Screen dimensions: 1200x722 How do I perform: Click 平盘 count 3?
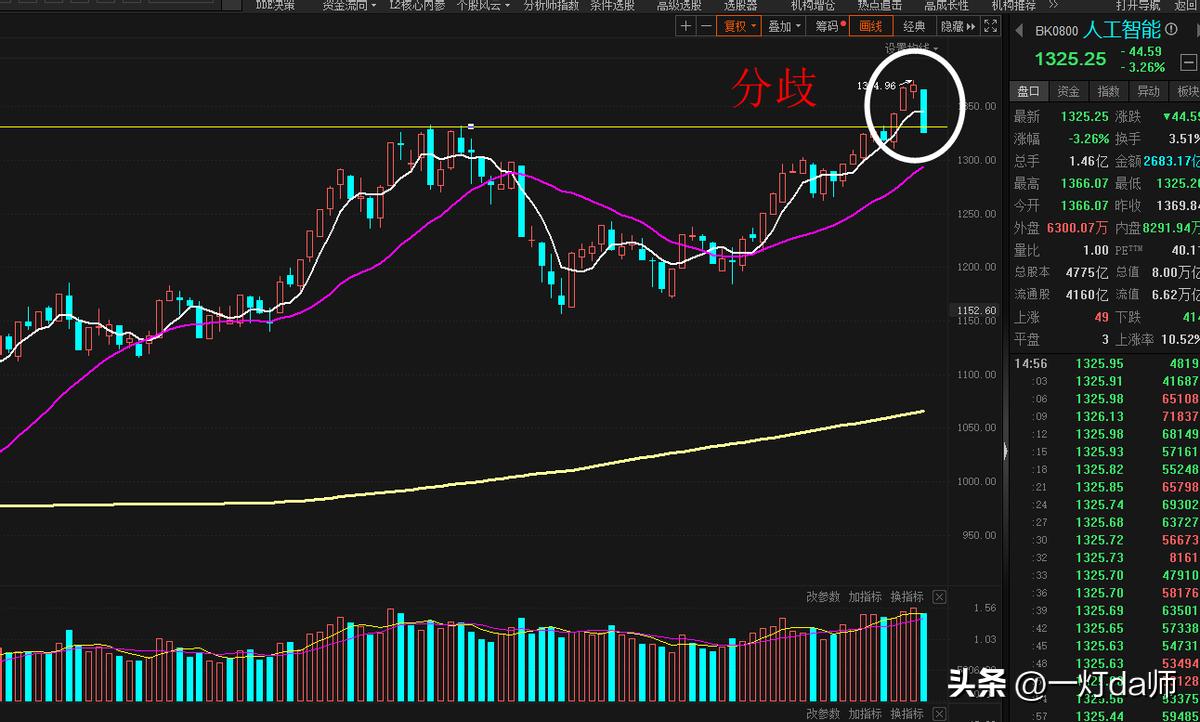click(1105, 340)
